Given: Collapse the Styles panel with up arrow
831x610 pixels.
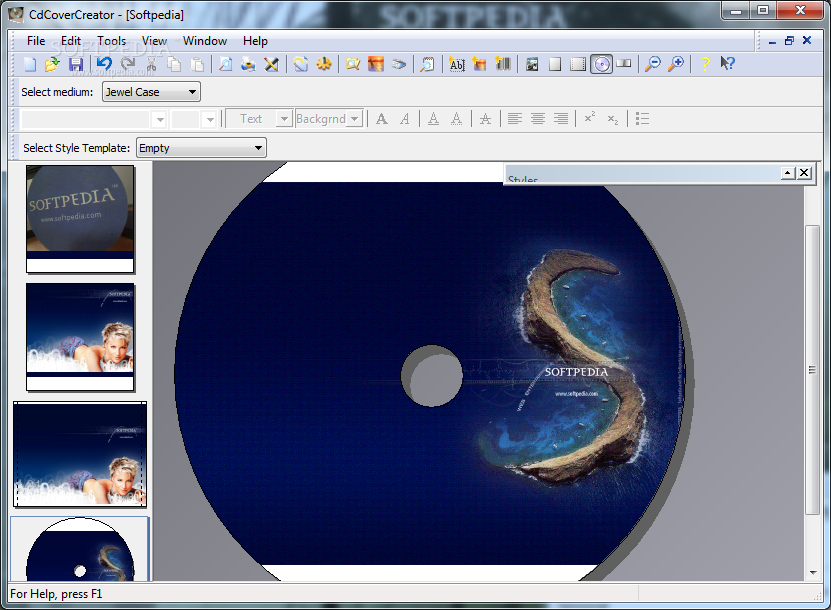Looking at the screenshot, I should point(788,173).
